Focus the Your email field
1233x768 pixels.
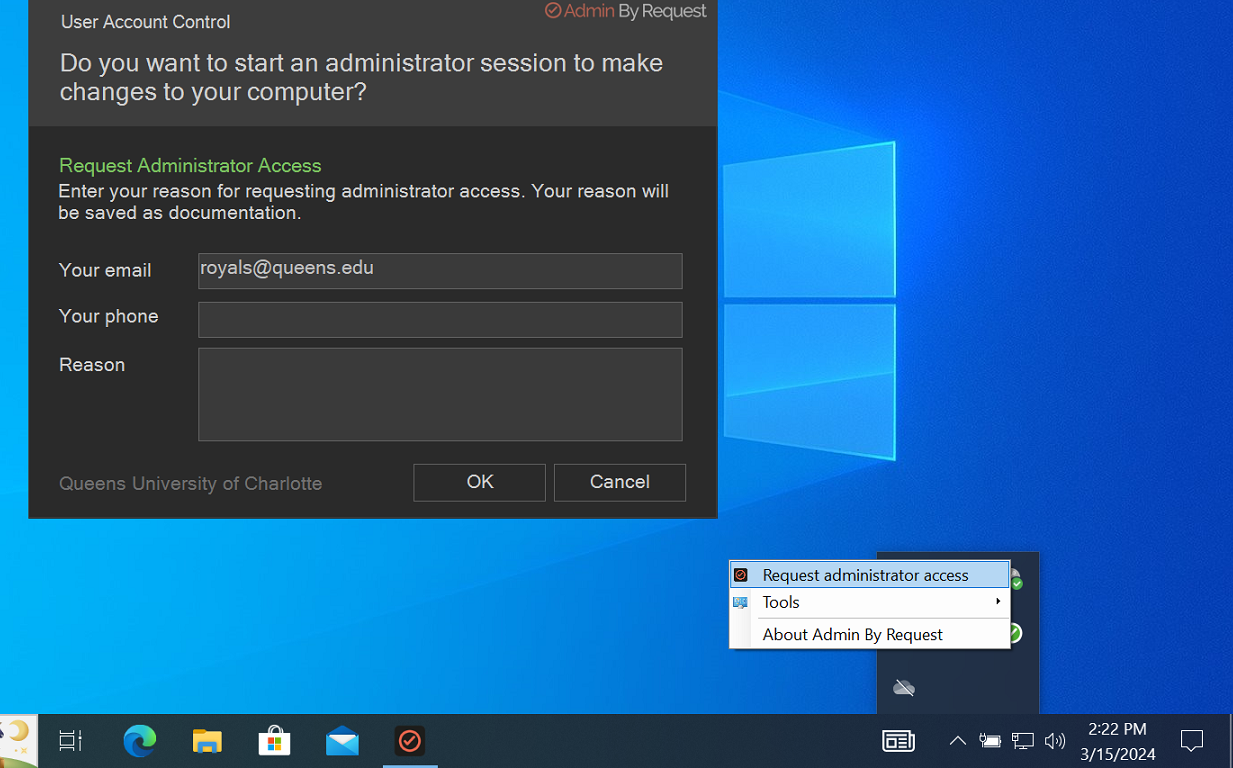(440, 271)
